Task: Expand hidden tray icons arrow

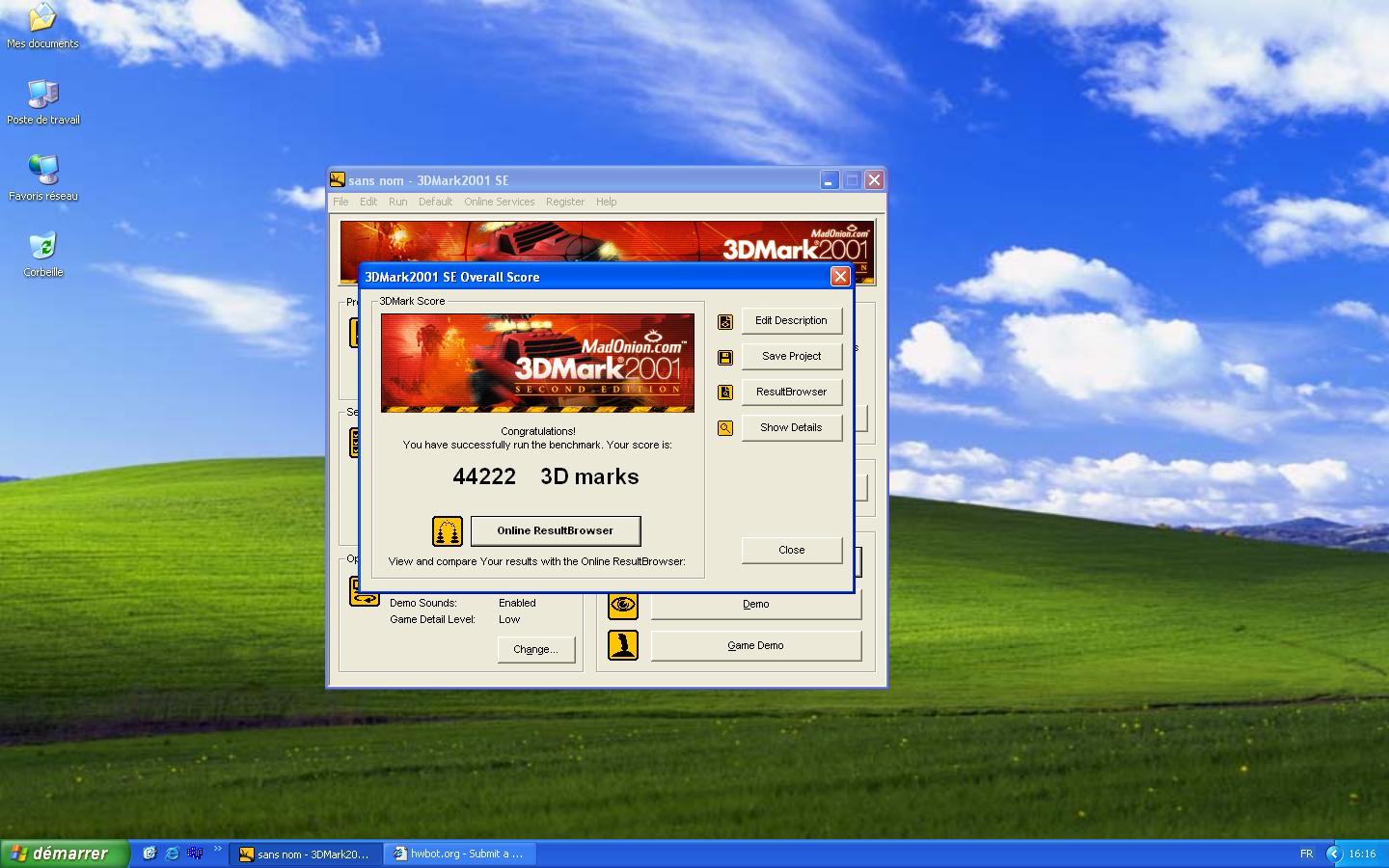Action: click(x=1335, y=854)
